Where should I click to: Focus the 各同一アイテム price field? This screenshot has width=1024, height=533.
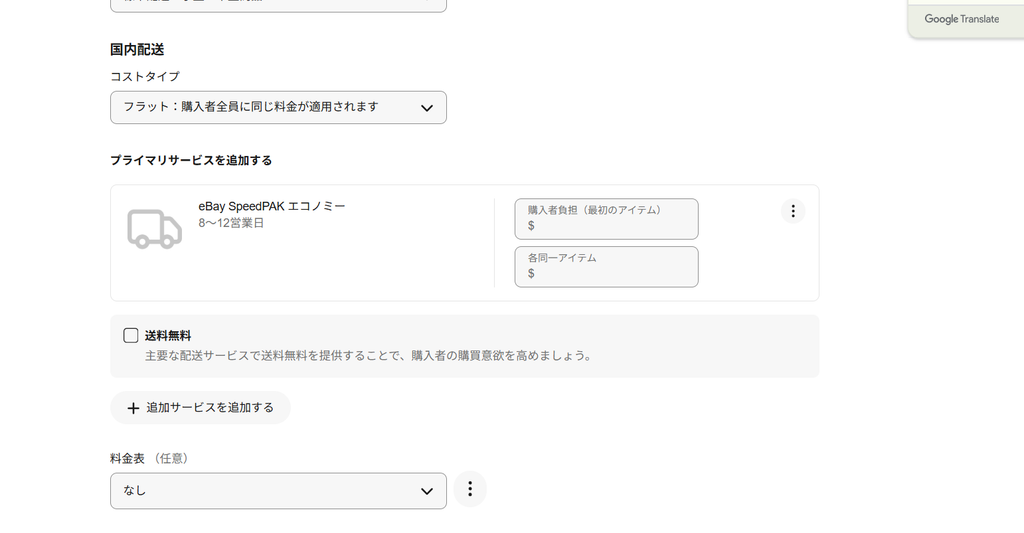(606, 266)
